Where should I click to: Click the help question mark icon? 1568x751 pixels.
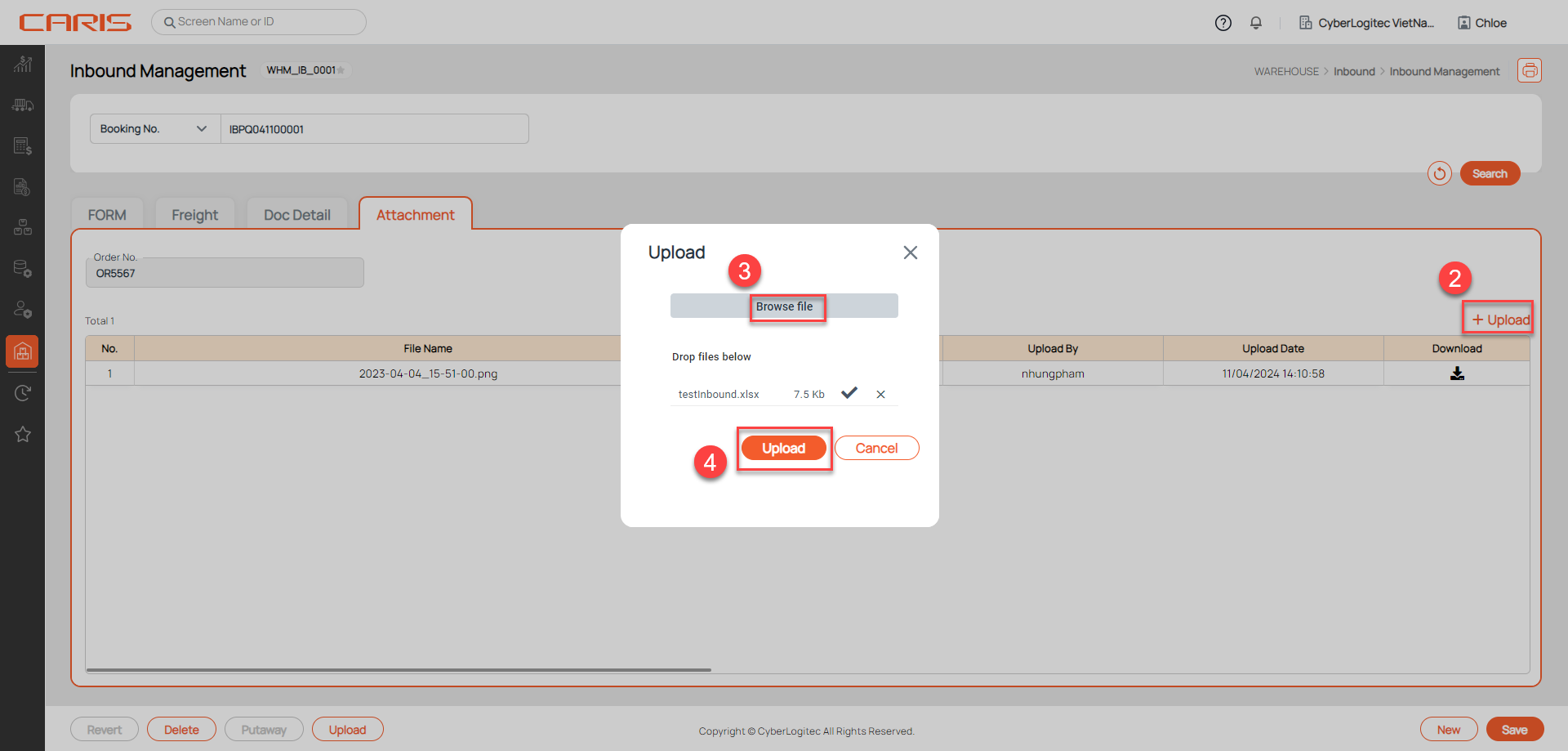(x=1223, y=23)
